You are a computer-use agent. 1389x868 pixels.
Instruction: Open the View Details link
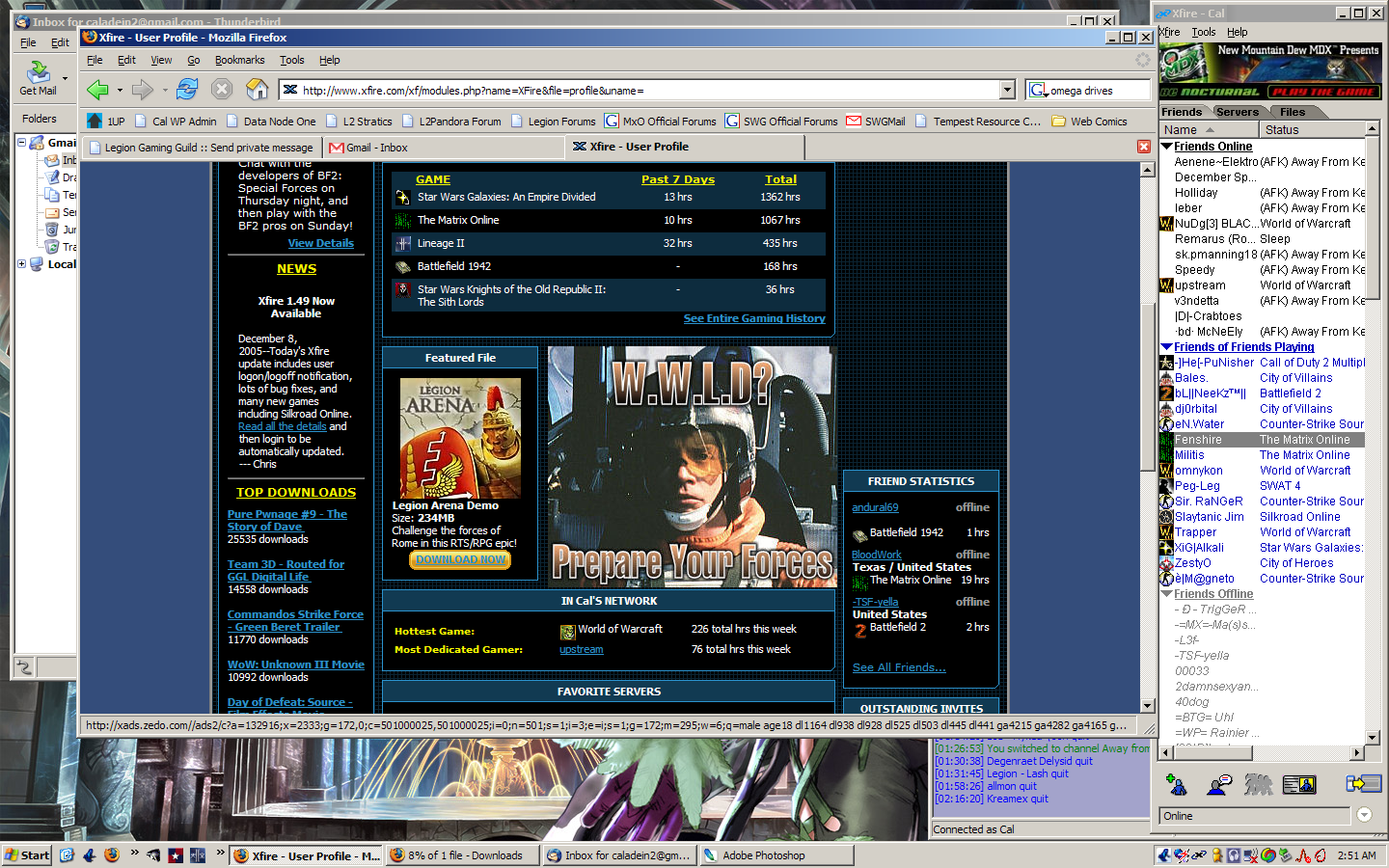tap(320, 243)
